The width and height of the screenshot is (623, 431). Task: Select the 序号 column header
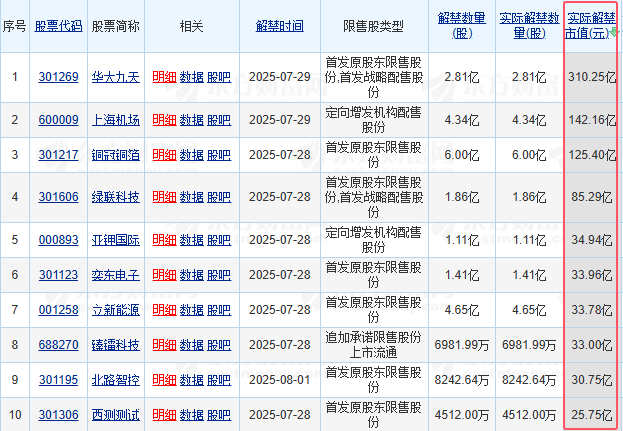coord(14,26)
